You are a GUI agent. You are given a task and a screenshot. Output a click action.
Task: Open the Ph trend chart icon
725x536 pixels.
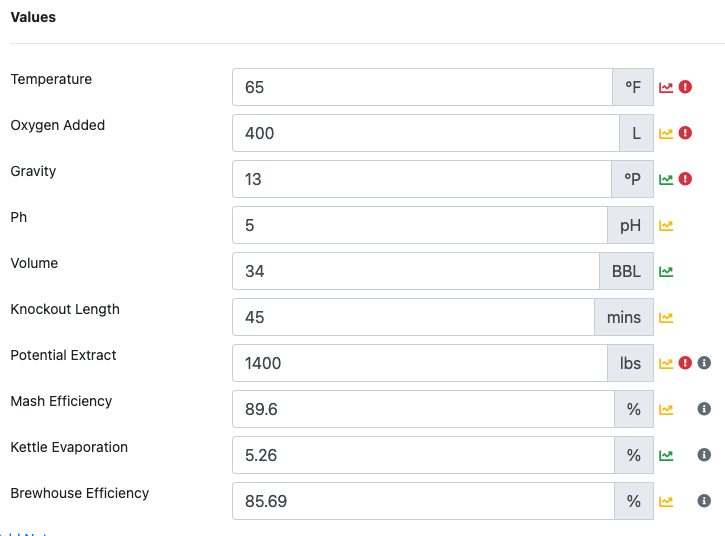pos(666,225)
